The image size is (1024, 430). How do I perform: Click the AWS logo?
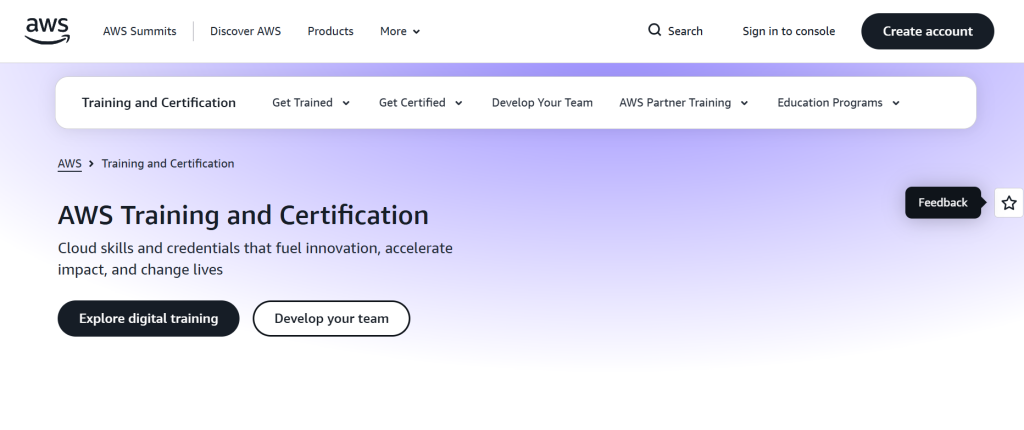(47, 31)
